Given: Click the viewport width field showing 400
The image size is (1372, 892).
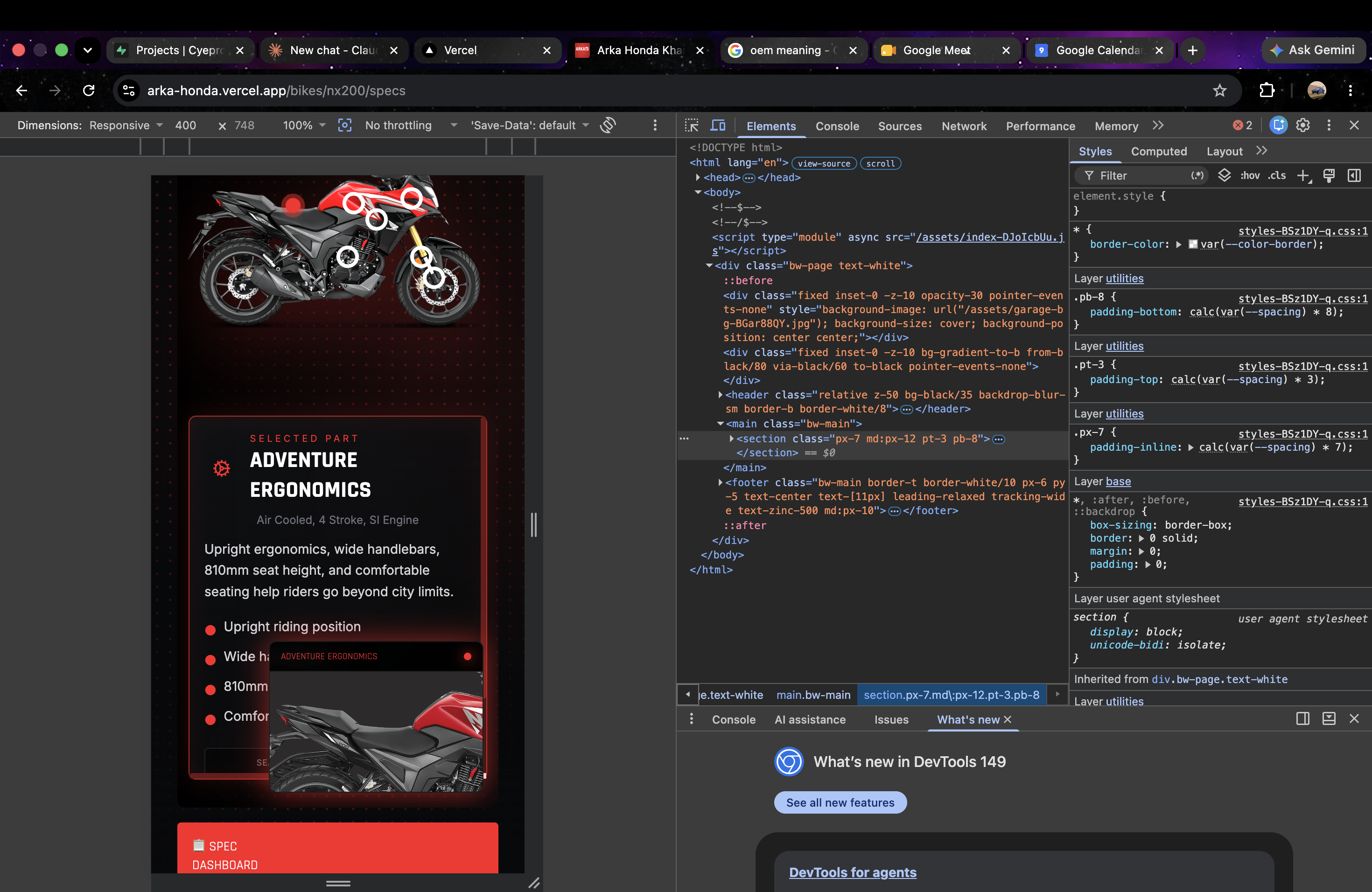Looking at the screenshot, I should tap(185, 125).
